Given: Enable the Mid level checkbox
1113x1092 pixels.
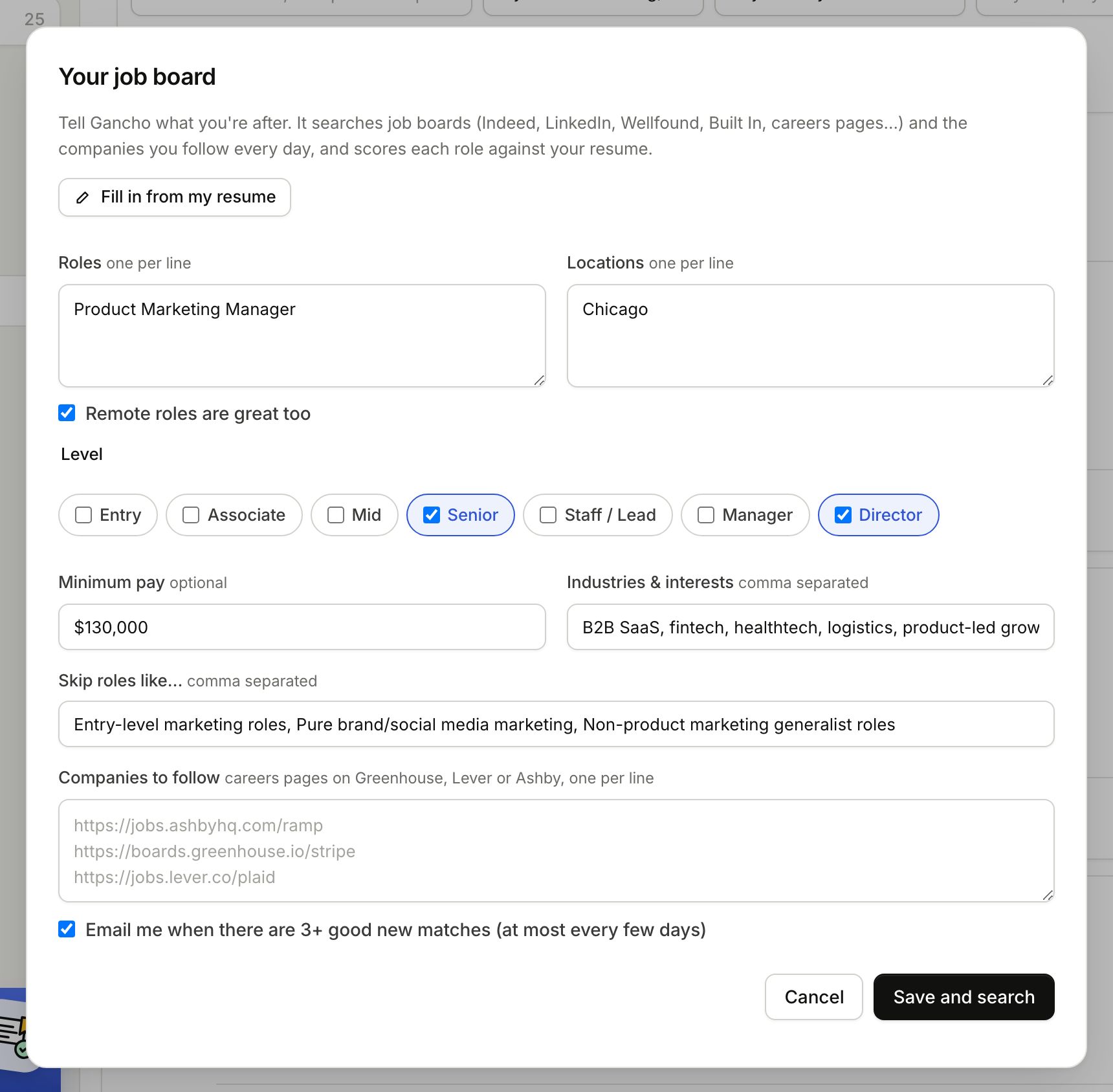Looking at the screenshot, I should [355, 515].
